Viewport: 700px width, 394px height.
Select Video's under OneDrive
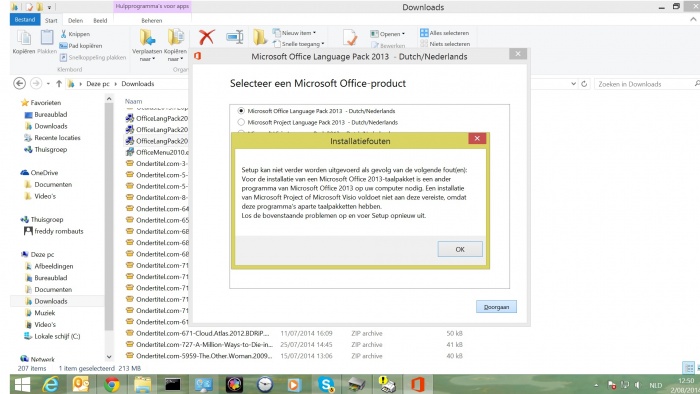pyautogui.click(x=40, y=196)
